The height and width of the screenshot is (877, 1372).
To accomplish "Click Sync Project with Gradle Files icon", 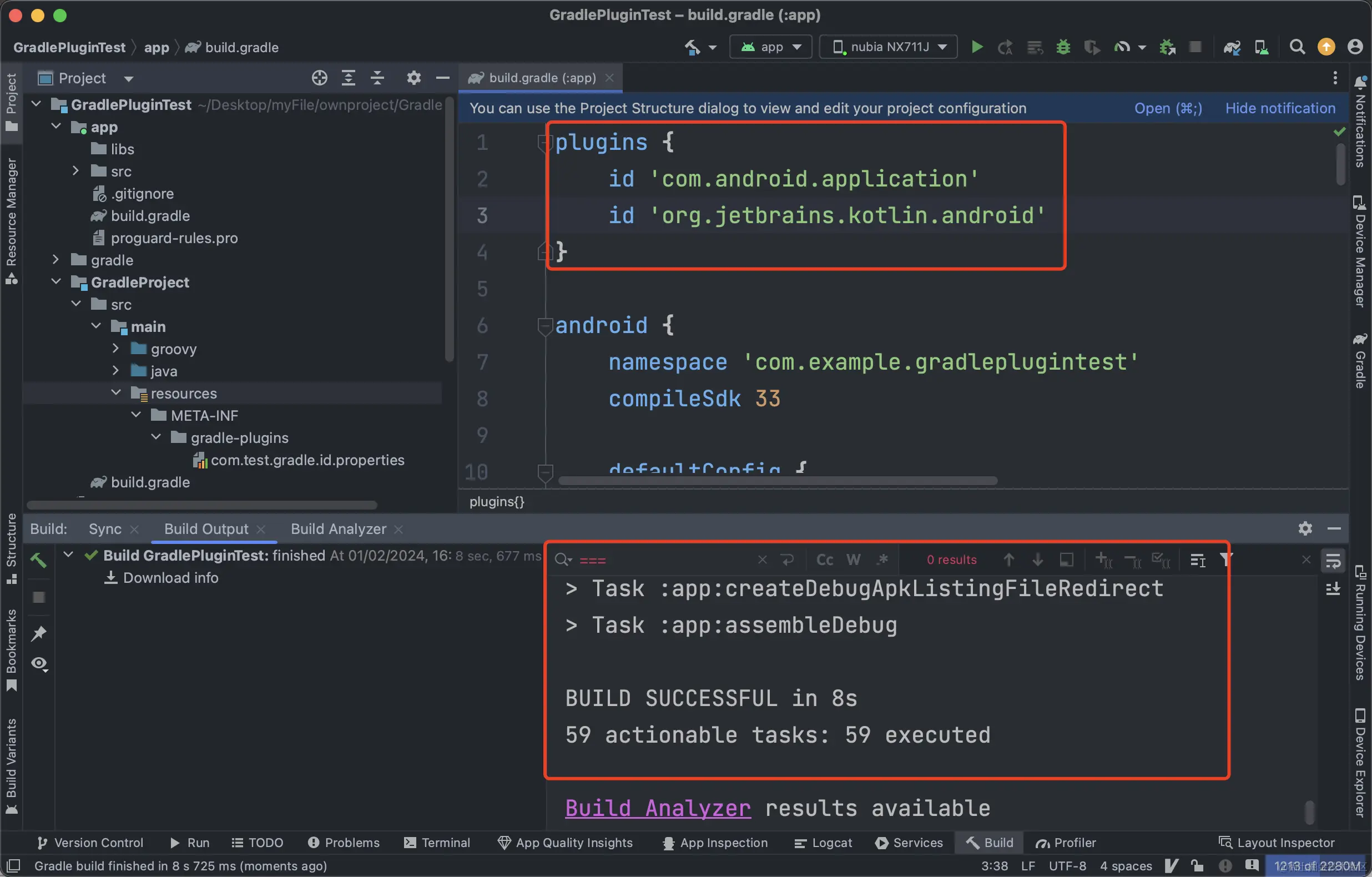I will tap(1232, 47).
